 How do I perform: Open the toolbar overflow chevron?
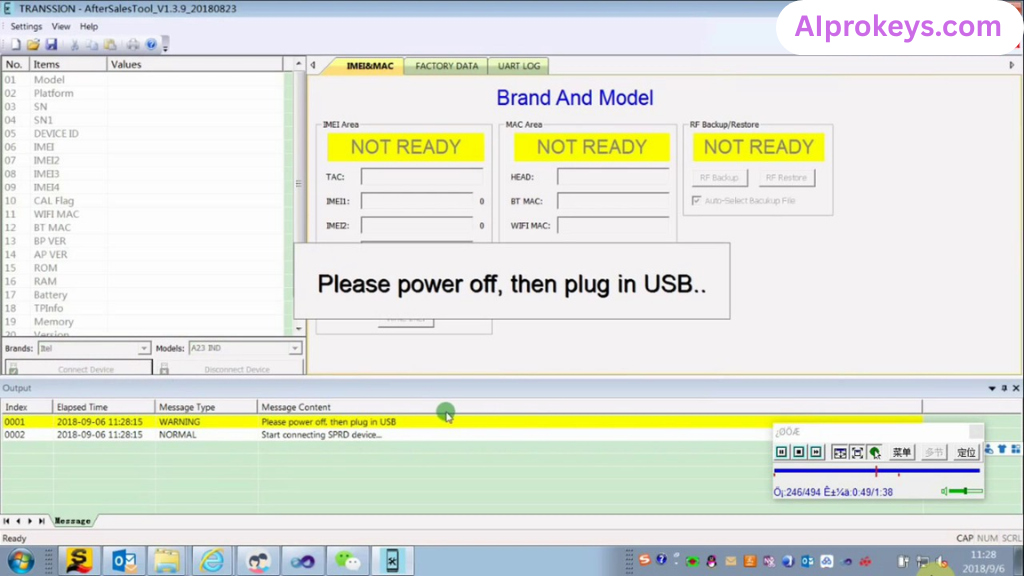[x=165, y=48]
